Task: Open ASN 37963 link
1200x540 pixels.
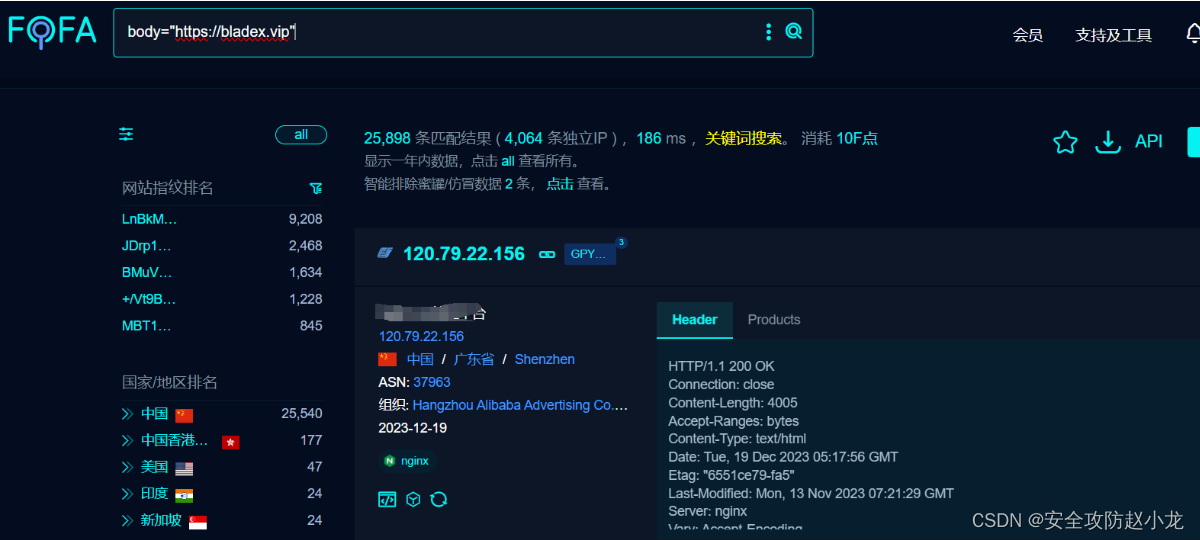Action: (x=432, y=382)
